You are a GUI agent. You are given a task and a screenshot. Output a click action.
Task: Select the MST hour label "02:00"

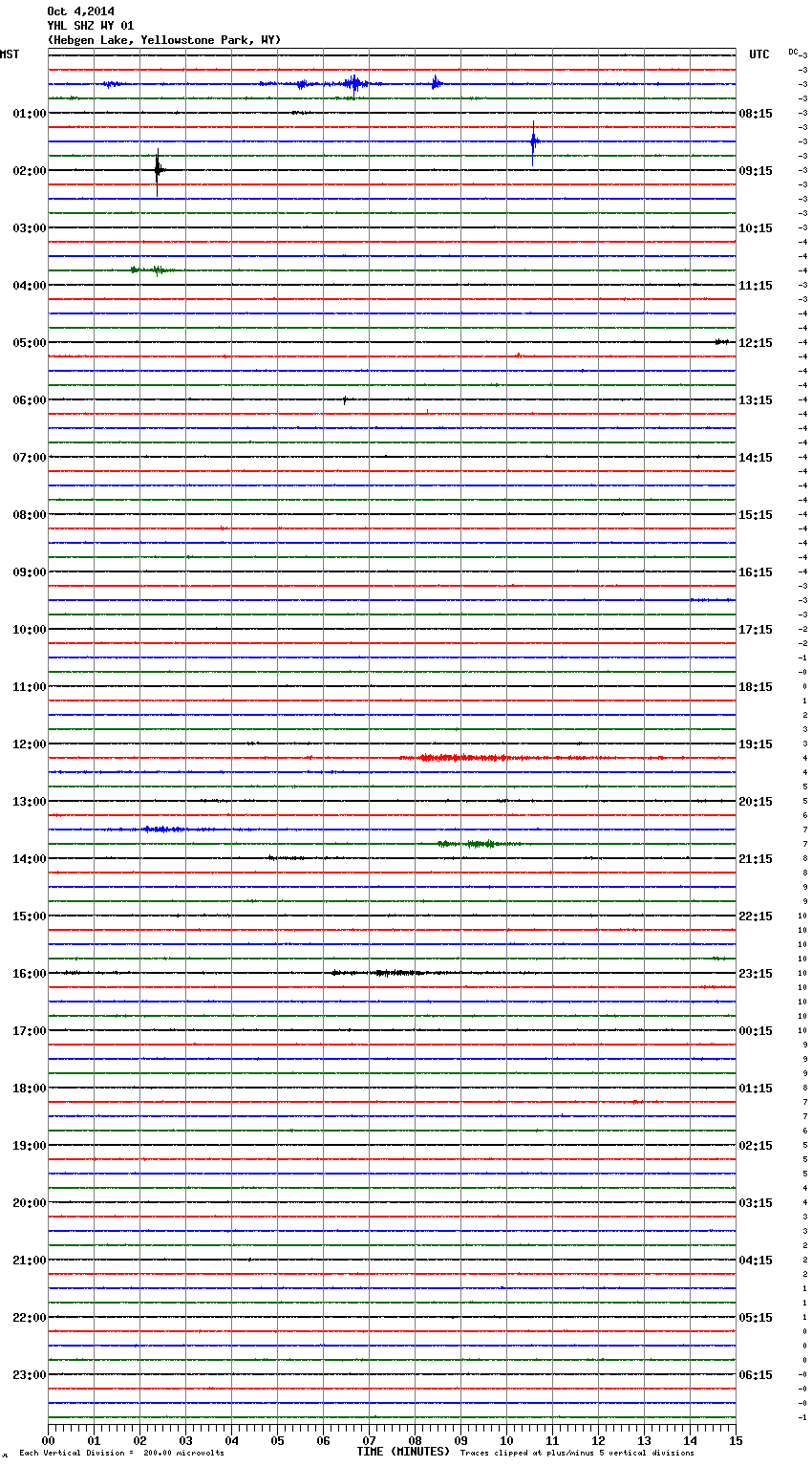click(x=30, y=171)
